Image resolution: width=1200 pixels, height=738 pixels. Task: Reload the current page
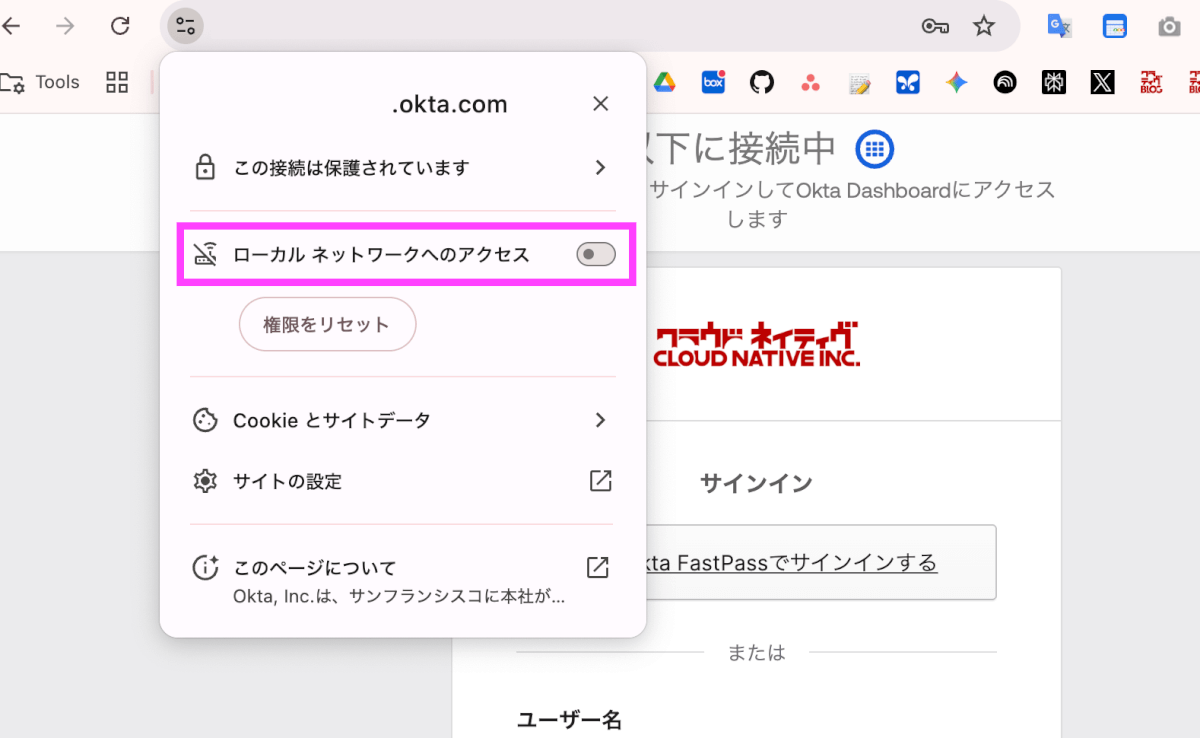[120, 26]
